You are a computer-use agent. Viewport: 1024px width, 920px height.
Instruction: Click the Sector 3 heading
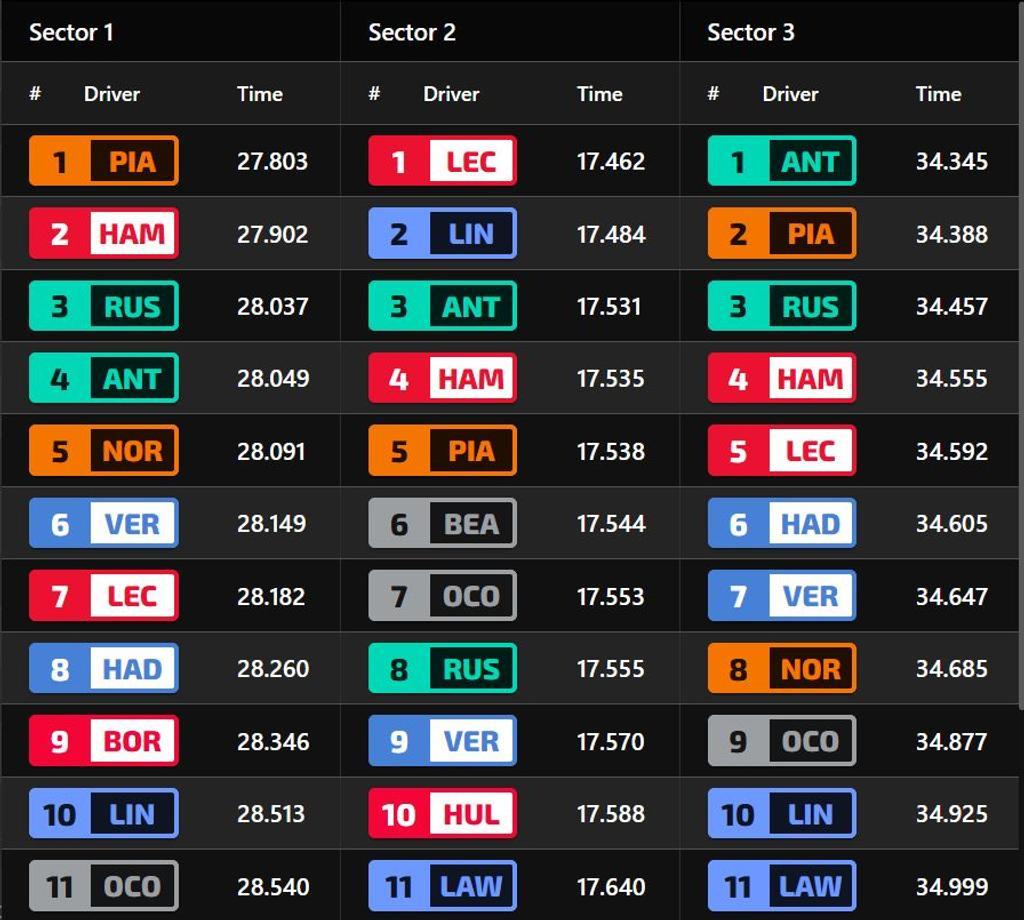click(750, 32)
